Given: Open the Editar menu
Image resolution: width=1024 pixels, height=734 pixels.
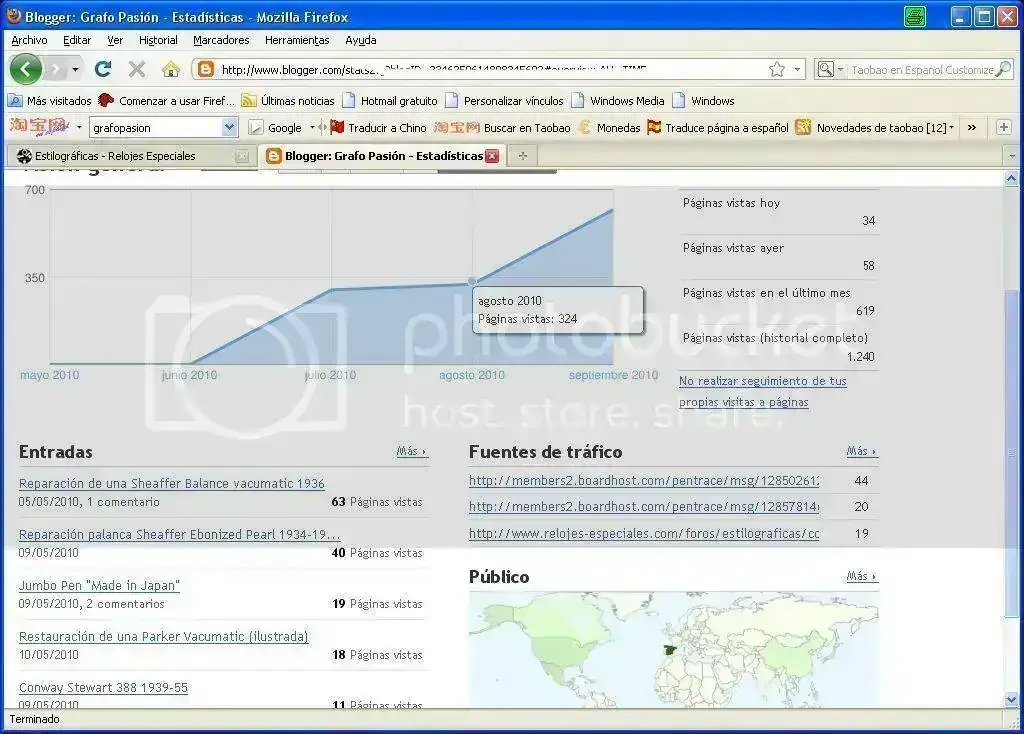Looking at the screenshot, I should (77, 40).
